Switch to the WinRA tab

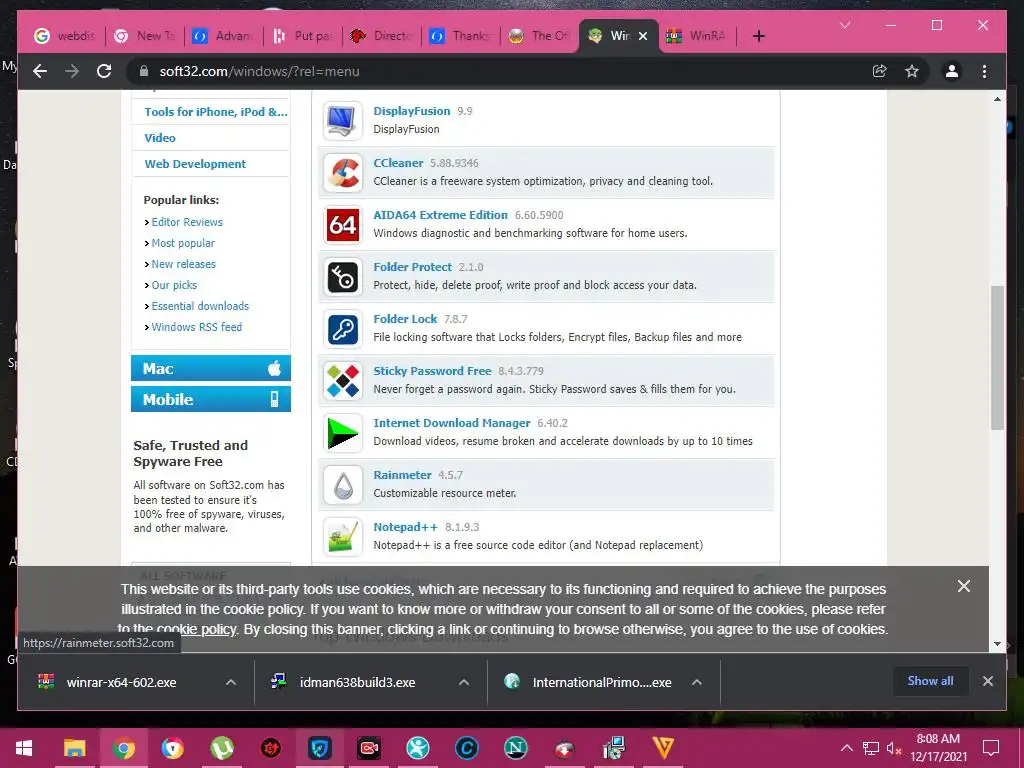(697, 36)
